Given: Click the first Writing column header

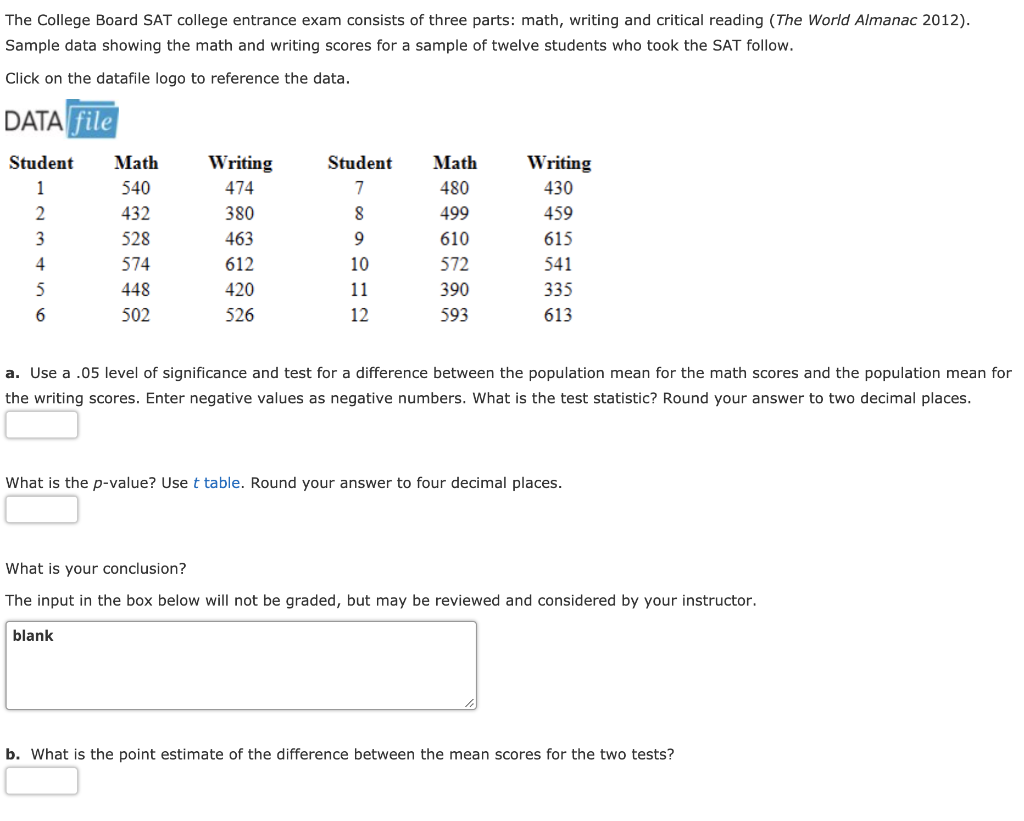Looking at the screenshot, I should (x=240, y=163).
